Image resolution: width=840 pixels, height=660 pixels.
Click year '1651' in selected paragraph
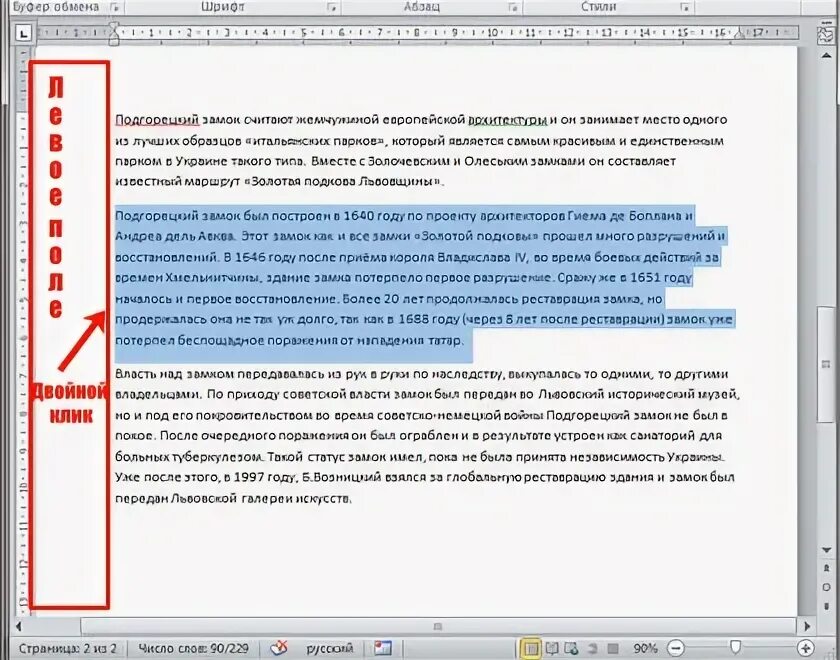pyautogui.click(x=645, y=278)
